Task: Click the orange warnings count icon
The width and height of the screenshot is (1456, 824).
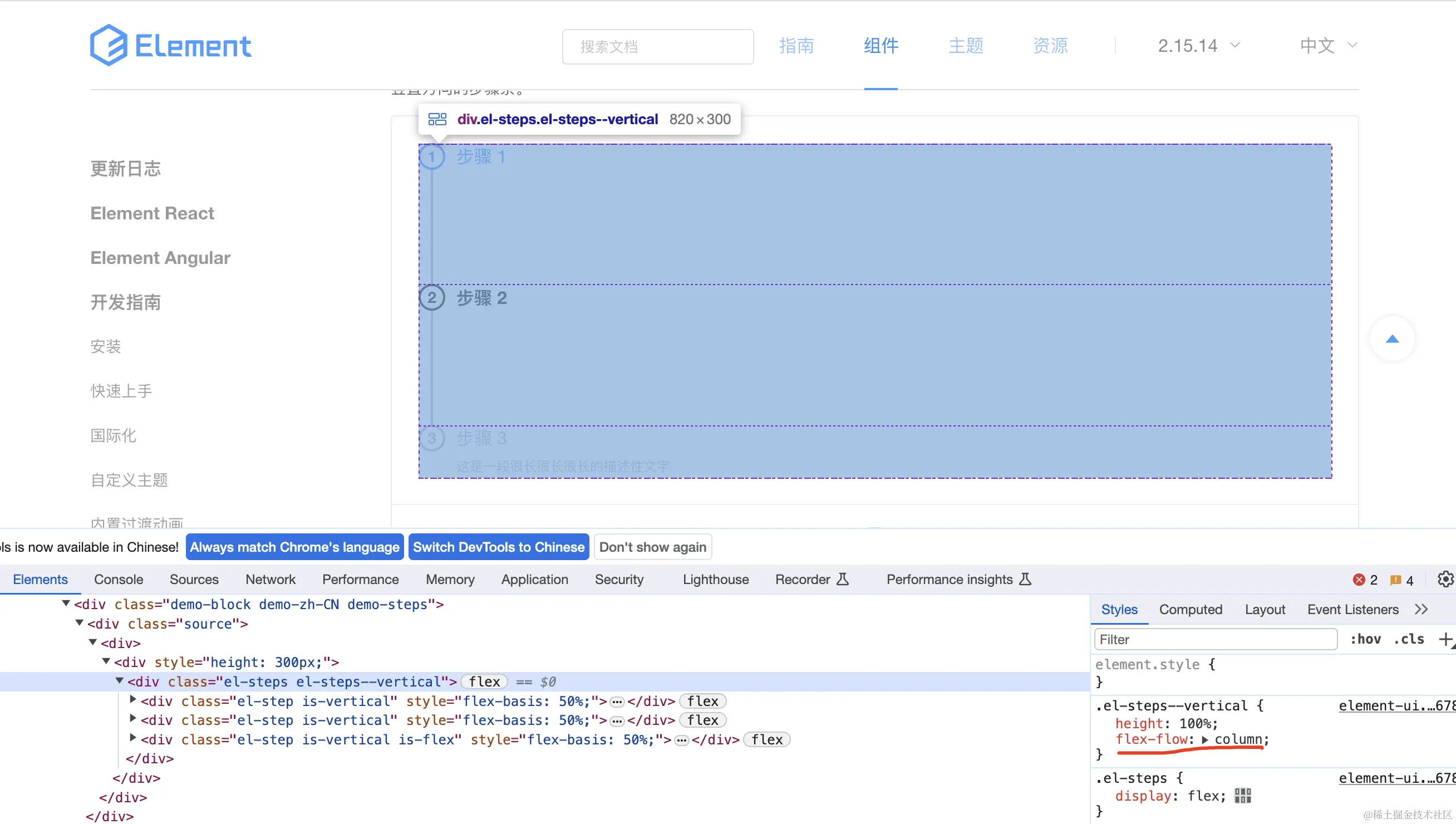Action: coord(1395,580)
